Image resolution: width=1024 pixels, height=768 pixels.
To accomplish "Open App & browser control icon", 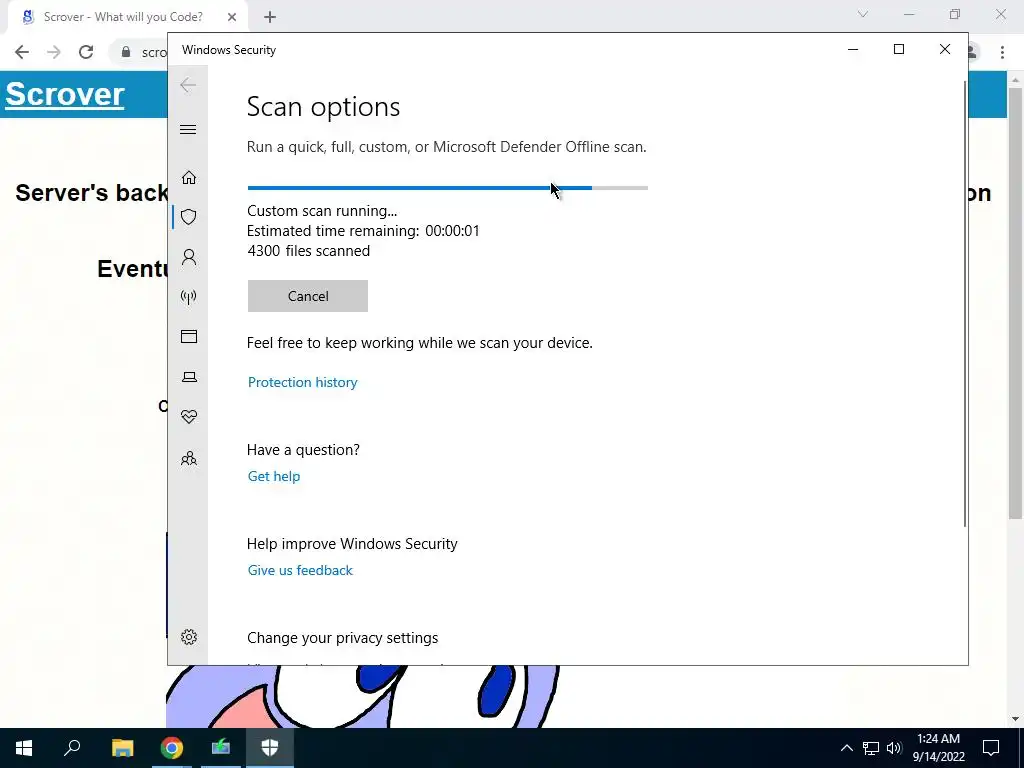I will 189,336.
